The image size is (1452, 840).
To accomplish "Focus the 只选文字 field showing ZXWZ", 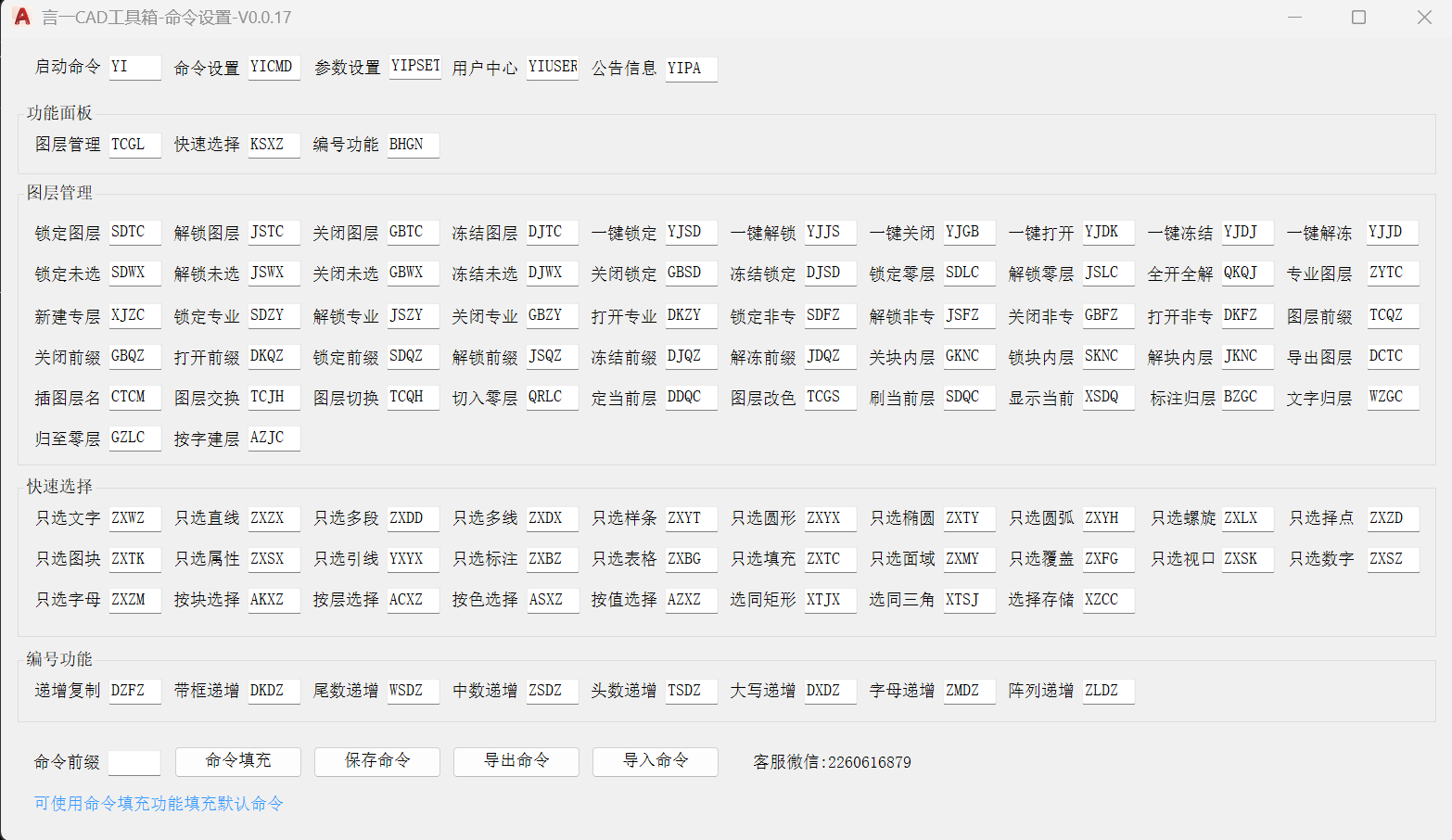I will coord(134,518).
